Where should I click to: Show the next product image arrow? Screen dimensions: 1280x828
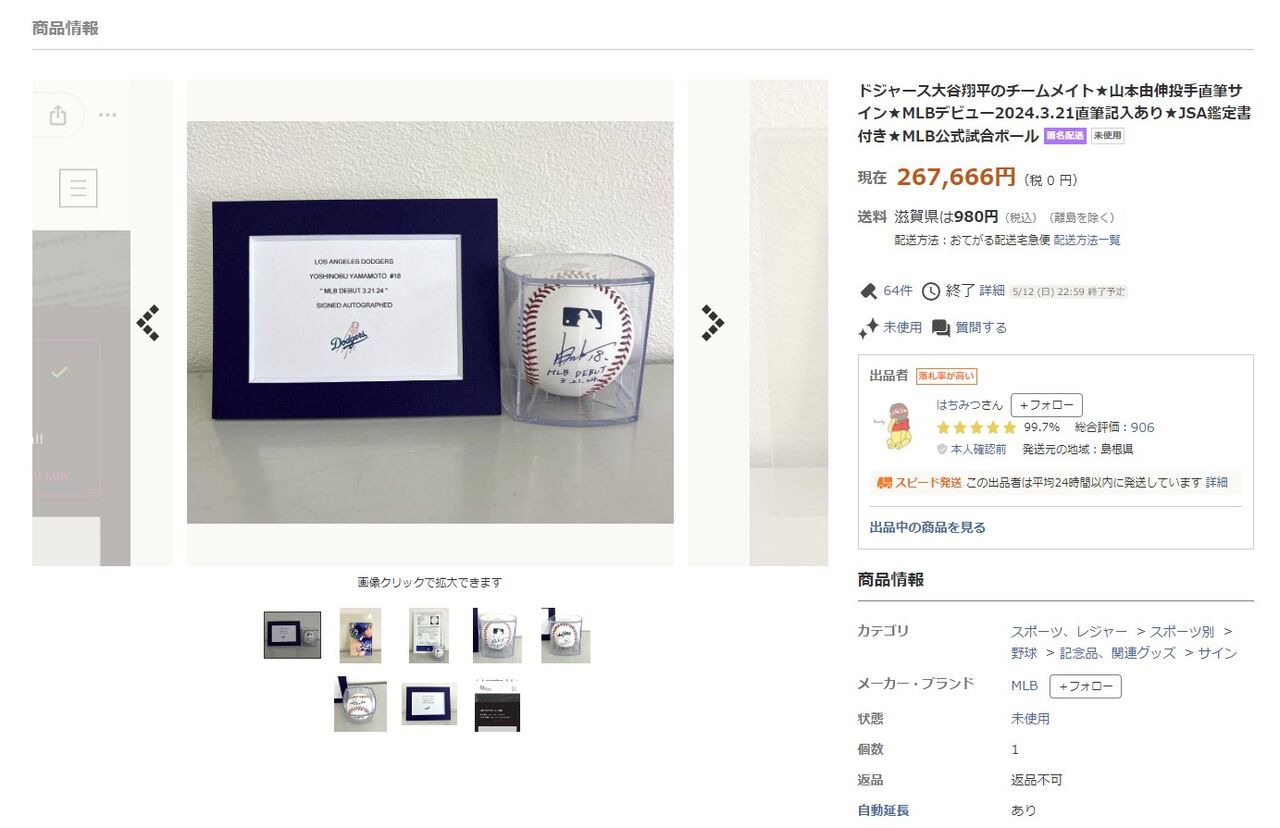[x=712, y=323]
